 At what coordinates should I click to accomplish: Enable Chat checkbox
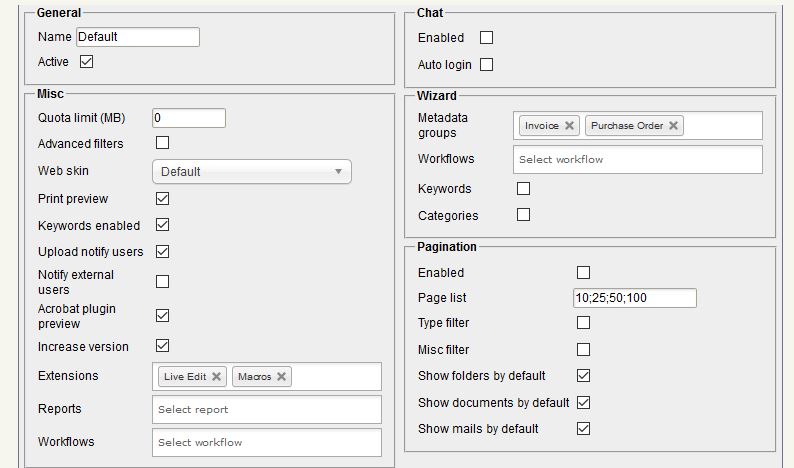[x=487, y=38]
